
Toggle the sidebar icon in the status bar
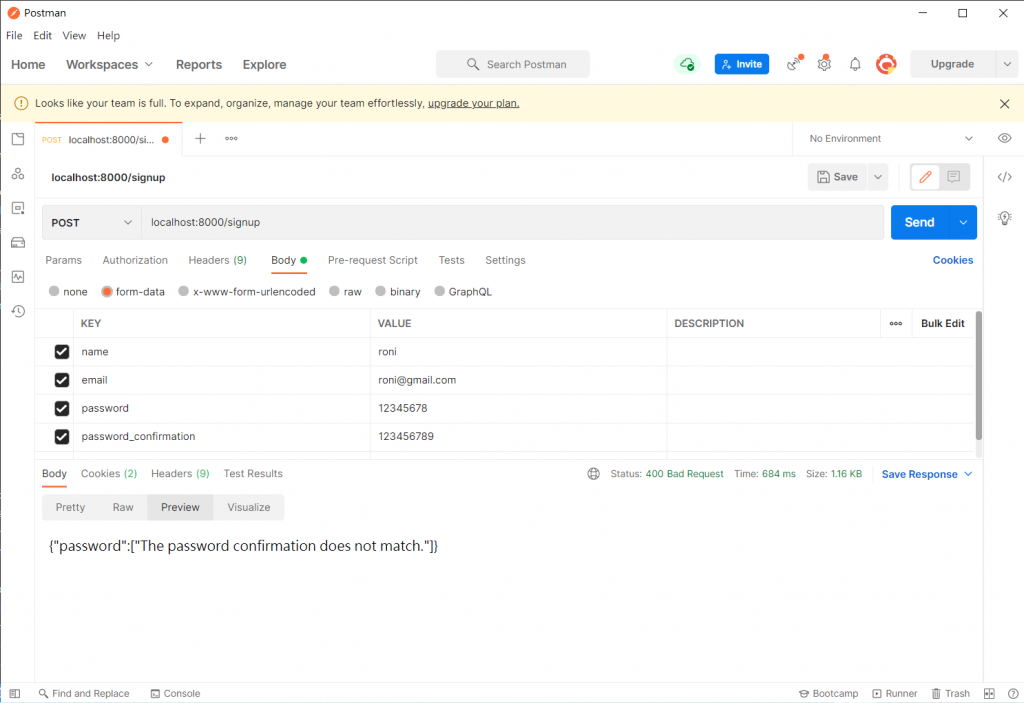(x=15, y=693)
